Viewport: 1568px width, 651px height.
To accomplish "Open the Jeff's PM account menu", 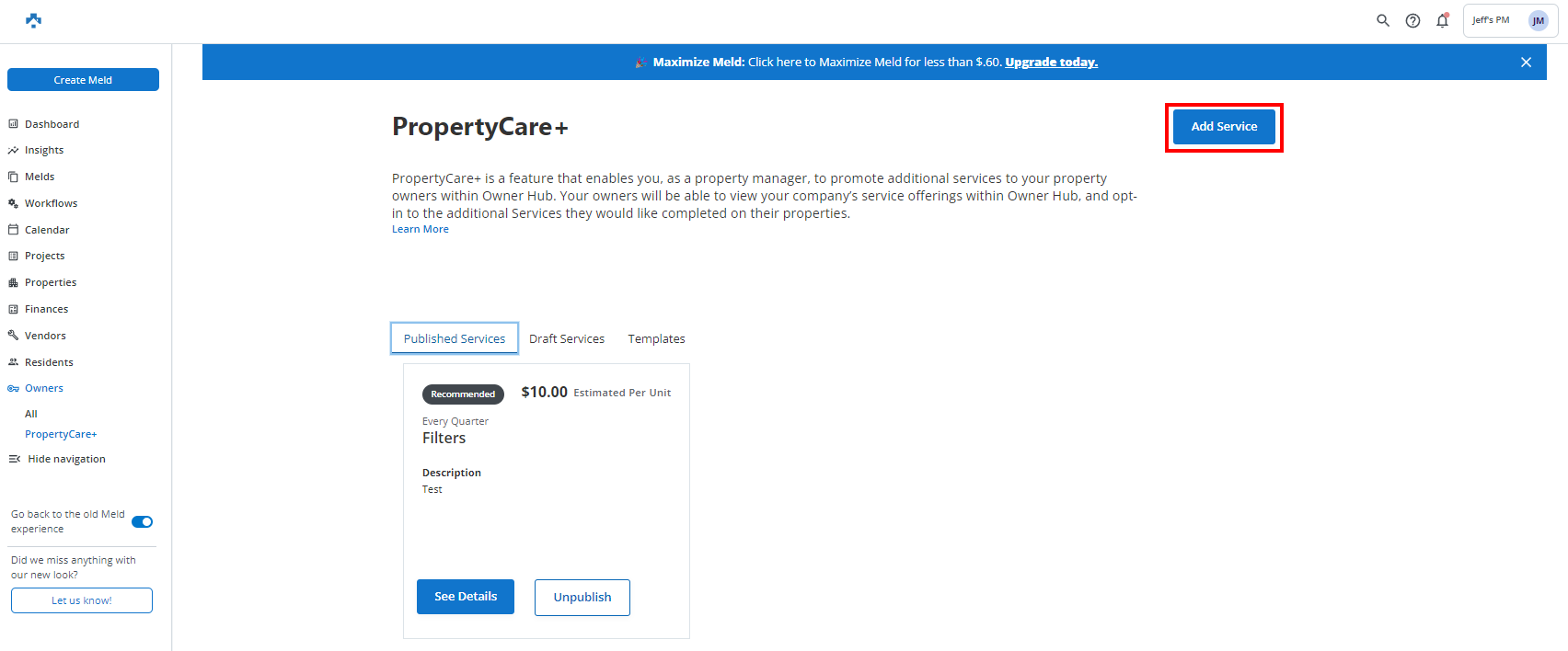I will (x=1491, y=20).
